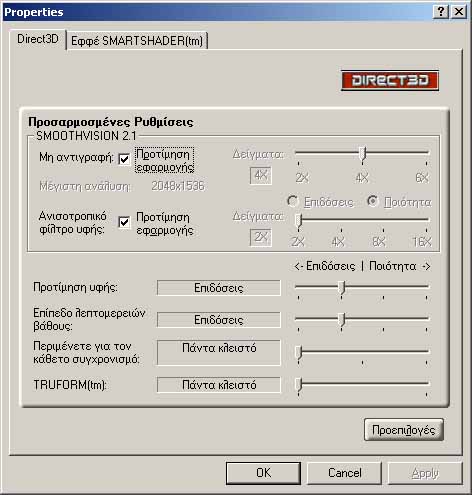Viewport: 472px width, 495px height.
Task: Close the Properties dialog window
Action: [x=459, y=12]
